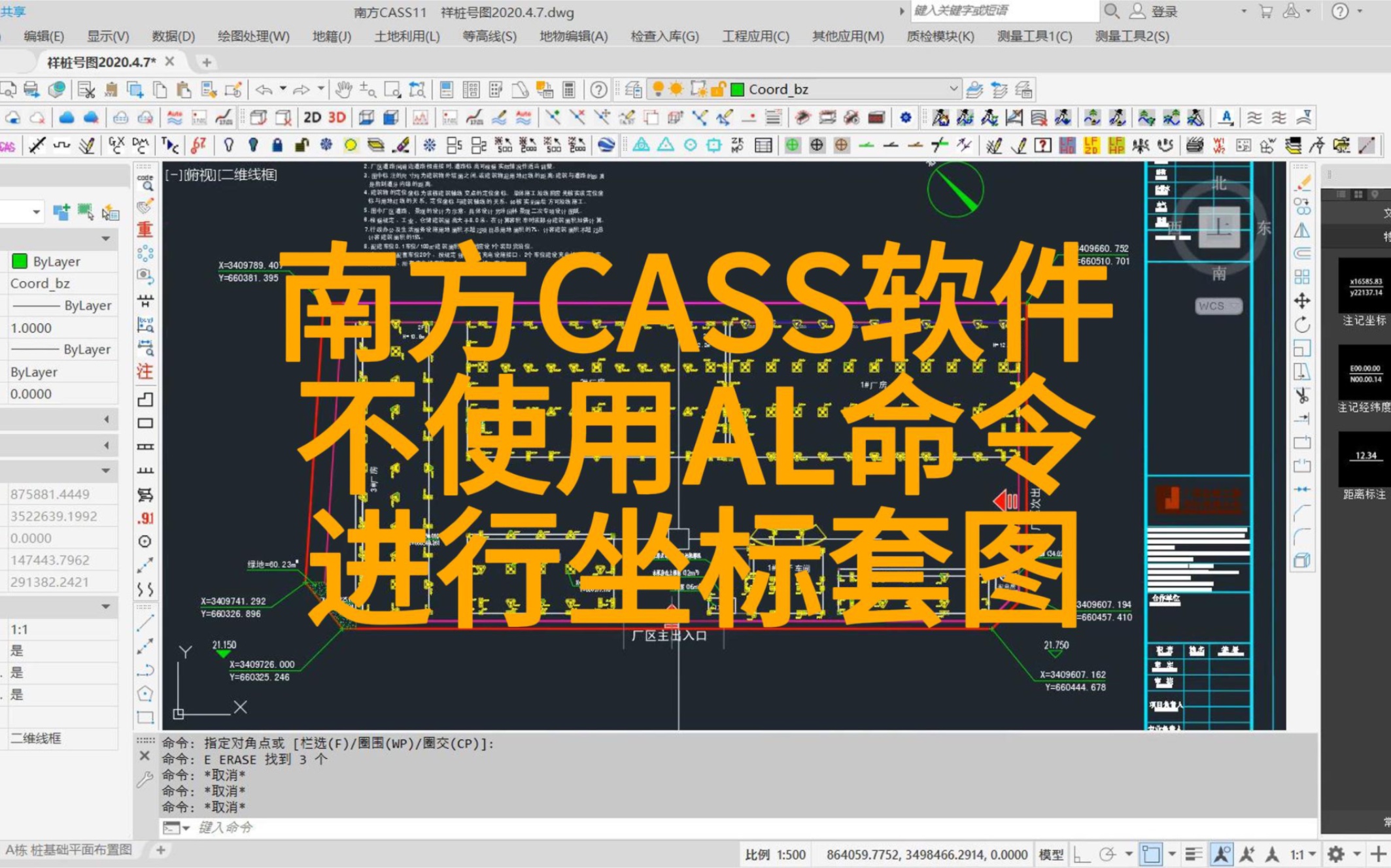Collapse the properties section above ByLayer color
The width and height of the screenshot is (1391, 868).
pos(105,239)
